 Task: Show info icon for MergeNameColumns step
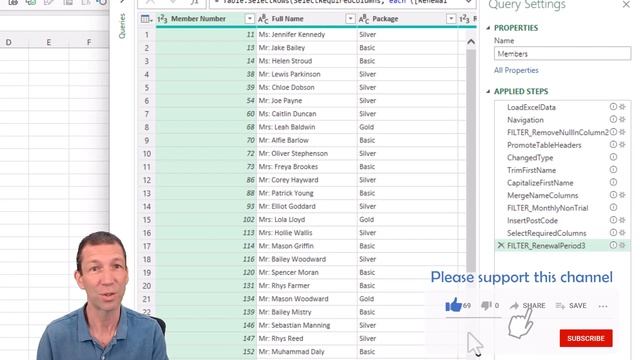tap(613, 195)
